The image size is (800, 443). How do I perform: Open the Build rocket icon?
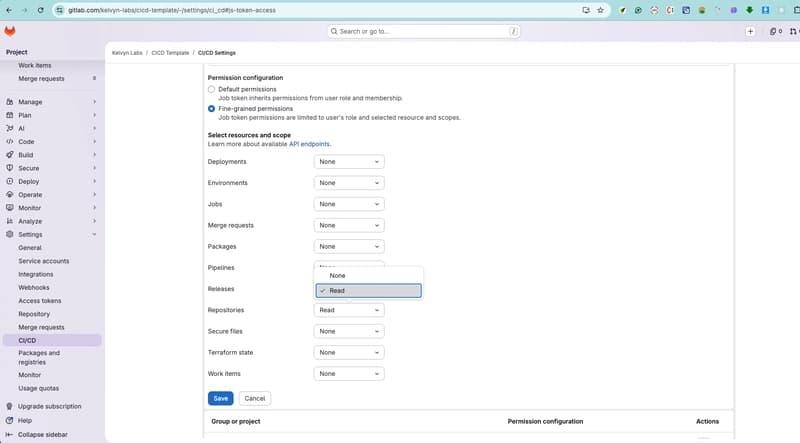click(10, 155)
